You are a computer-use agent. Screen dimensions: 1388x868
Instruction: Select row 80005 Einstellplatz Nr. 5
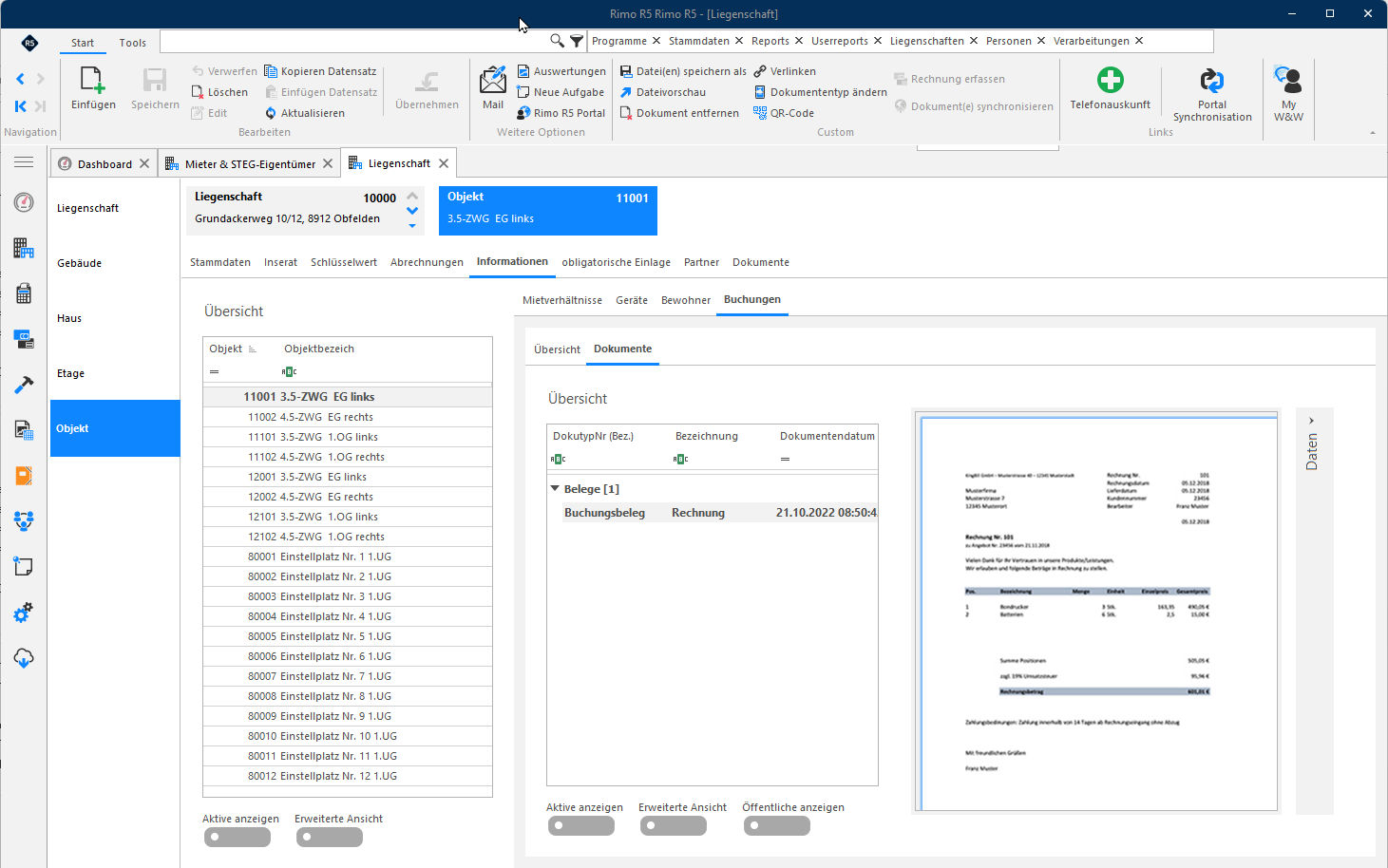click(348, 636)
